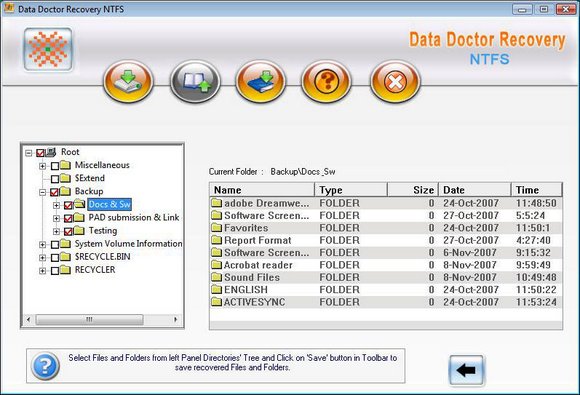Uncheck the PAD submission & Link checkbox

pos(68,218)
